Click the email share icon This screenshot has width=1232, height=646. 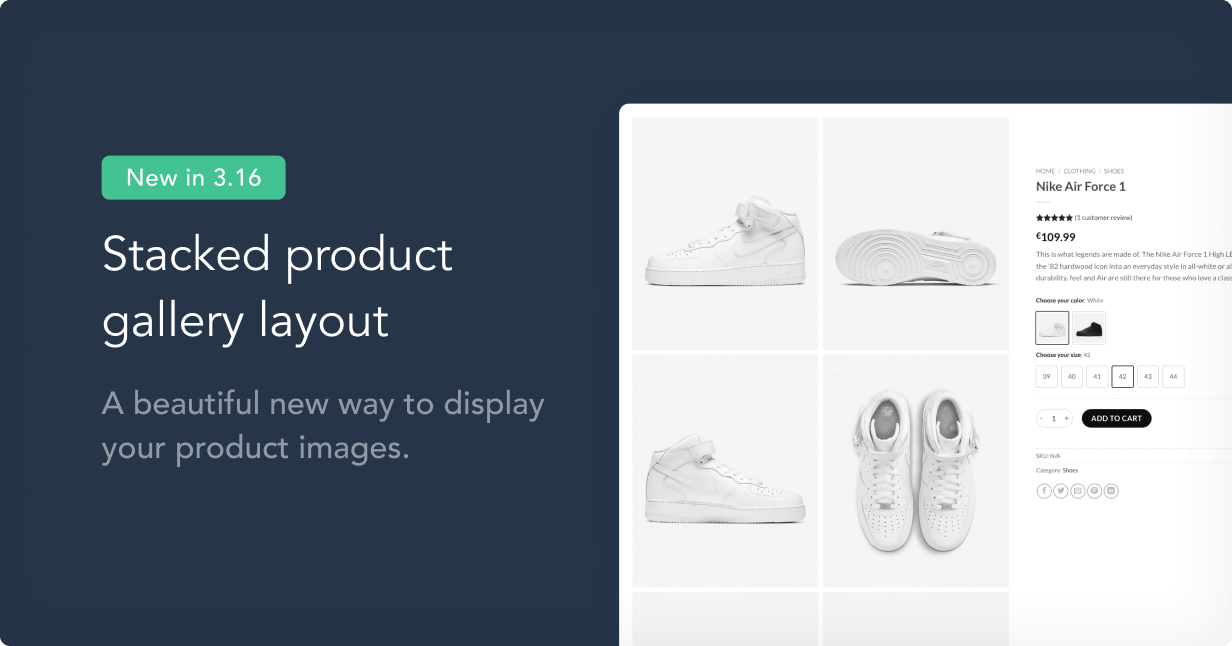pos(1077,491)
